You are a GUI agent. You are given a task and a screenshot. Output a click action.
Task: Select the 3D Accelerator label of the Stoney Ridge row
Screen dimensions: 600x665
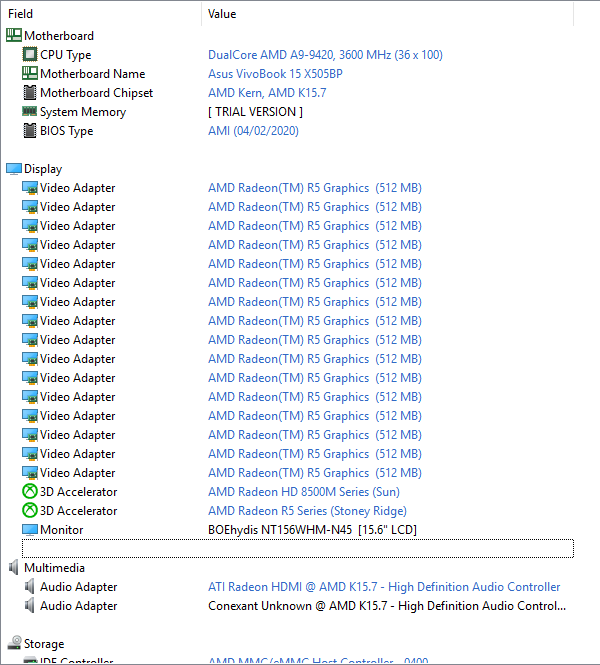78,511
